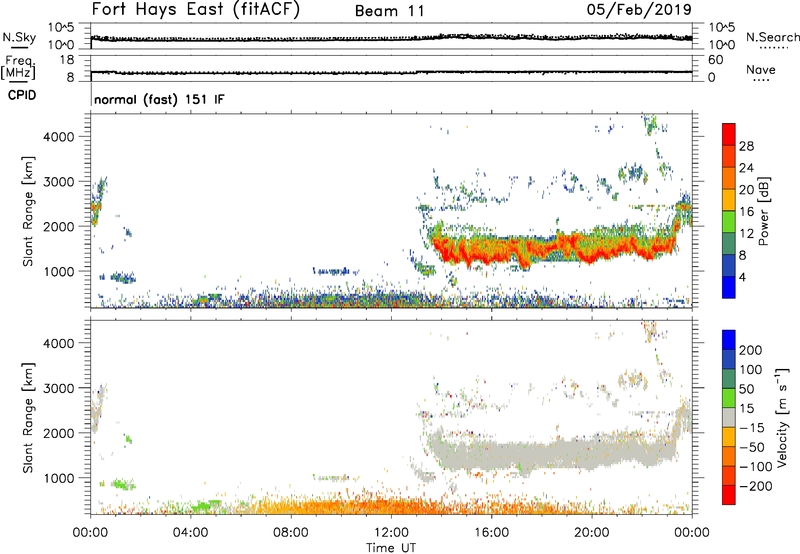Click the 'Fort Hays East (fitACF)' title
Image resolution: width=800 pixels, height=554 pixels.
[x=195, y=9]
